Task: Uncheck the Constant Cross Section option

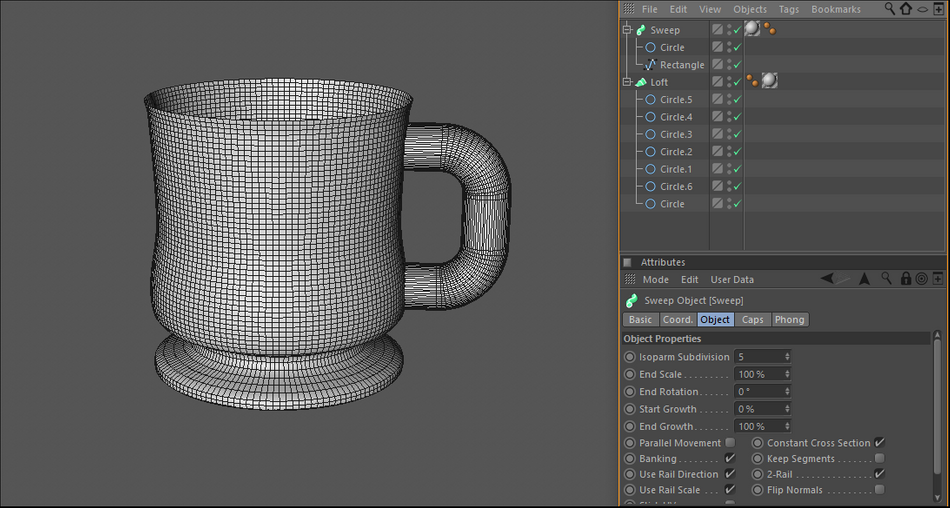Action: [x=879, y=443]
